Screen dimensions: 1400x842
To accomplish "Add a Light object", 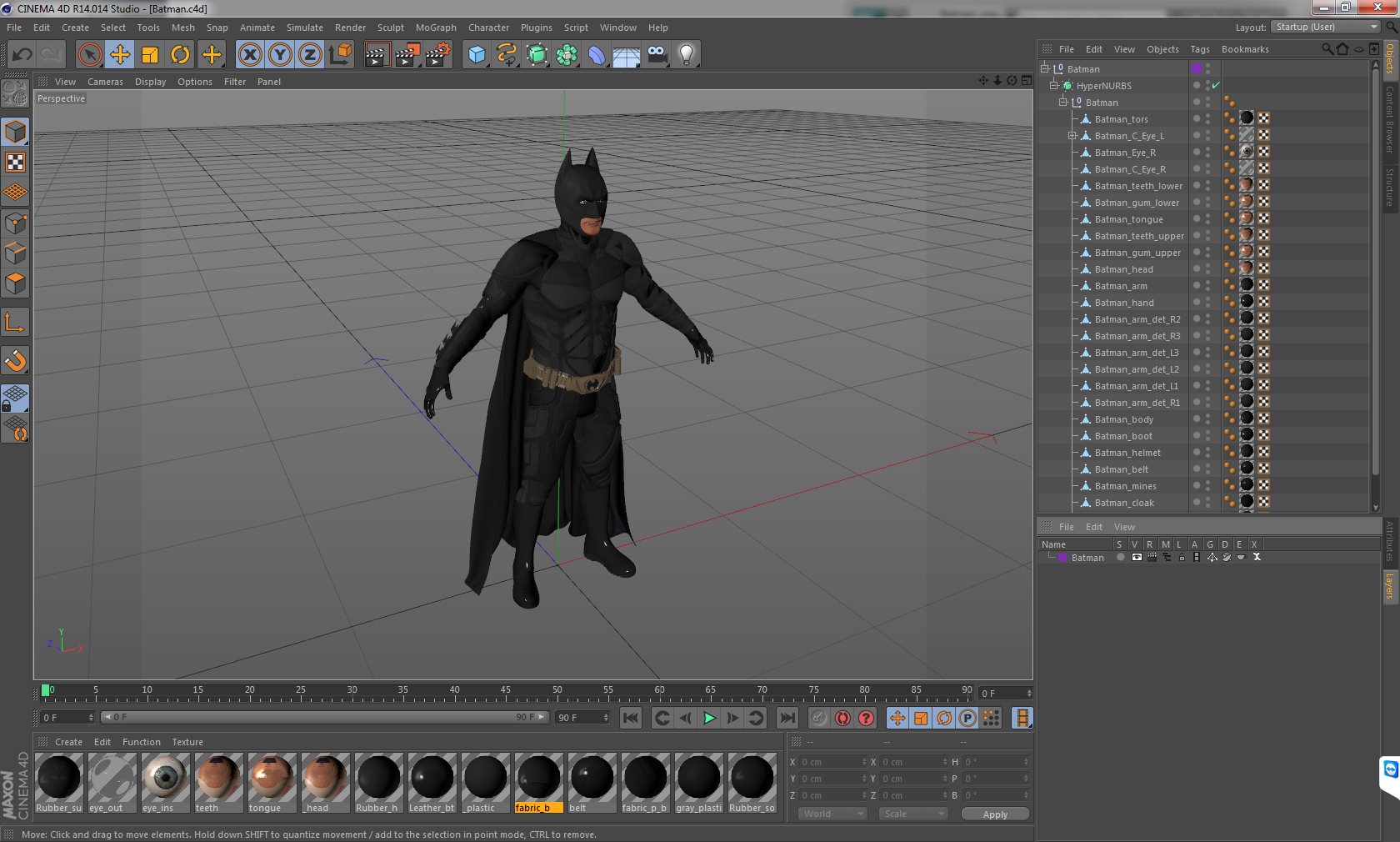I will [x=687, y=55].
